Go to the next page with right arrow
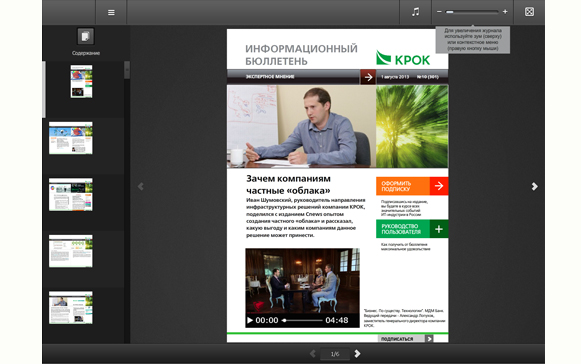This screenshot has height=364, width=581. click(x=534, y=186)
